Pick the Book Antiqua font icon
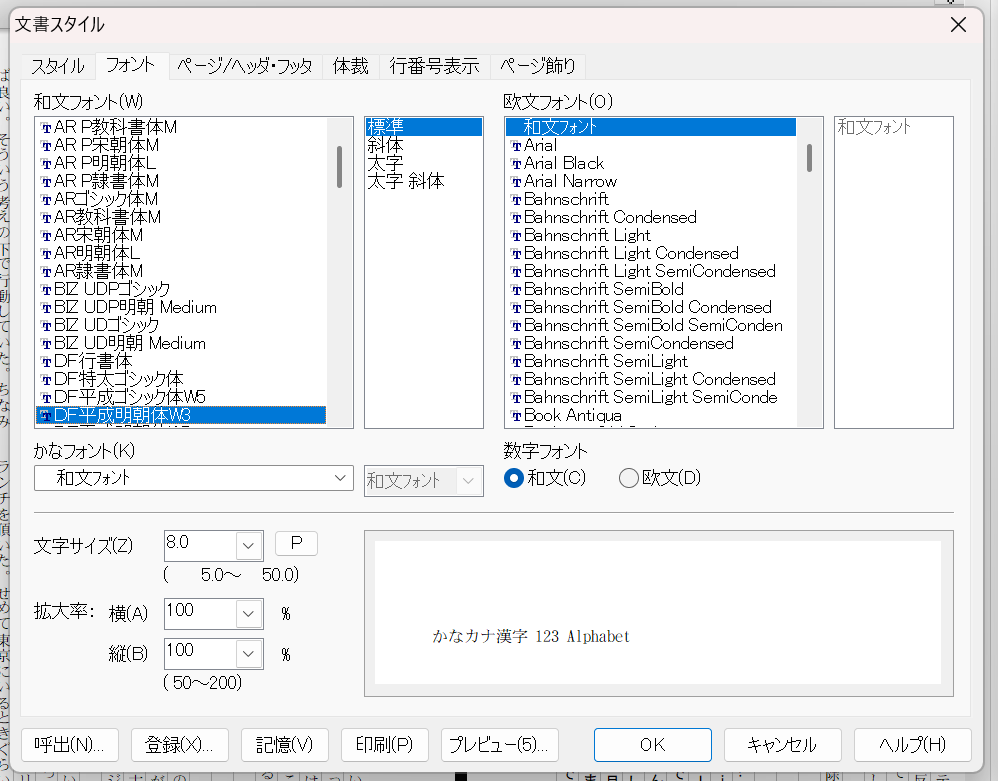Image resolution: width=998 pixels, height=781 pixels. pos(516,415)
